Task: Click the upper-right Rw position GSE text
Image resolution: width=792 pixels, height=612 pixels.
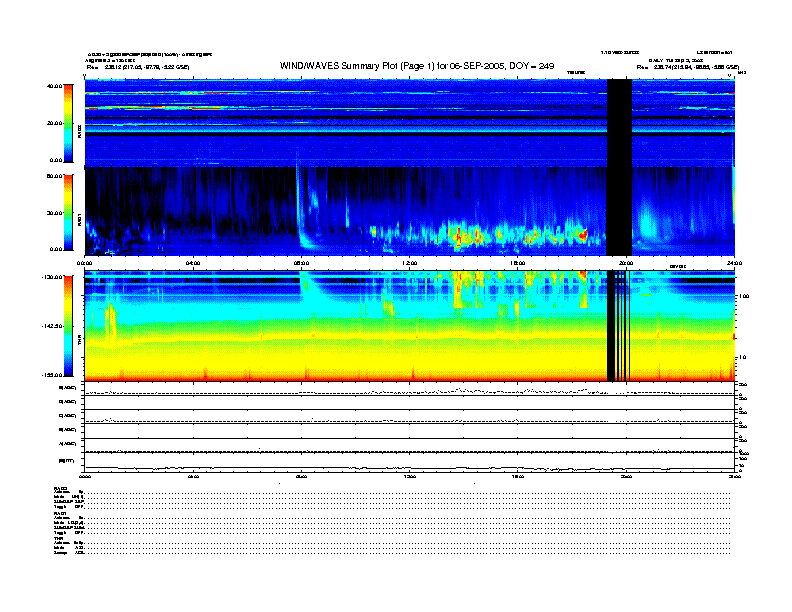Action: pyautogui.click(x=687, y=67)
